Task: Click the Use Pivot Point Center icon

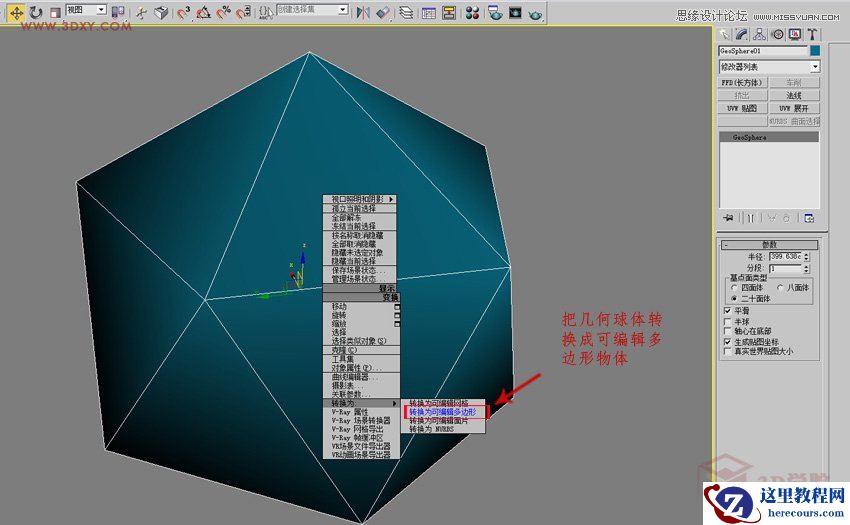Action: [x=118, y=12]
